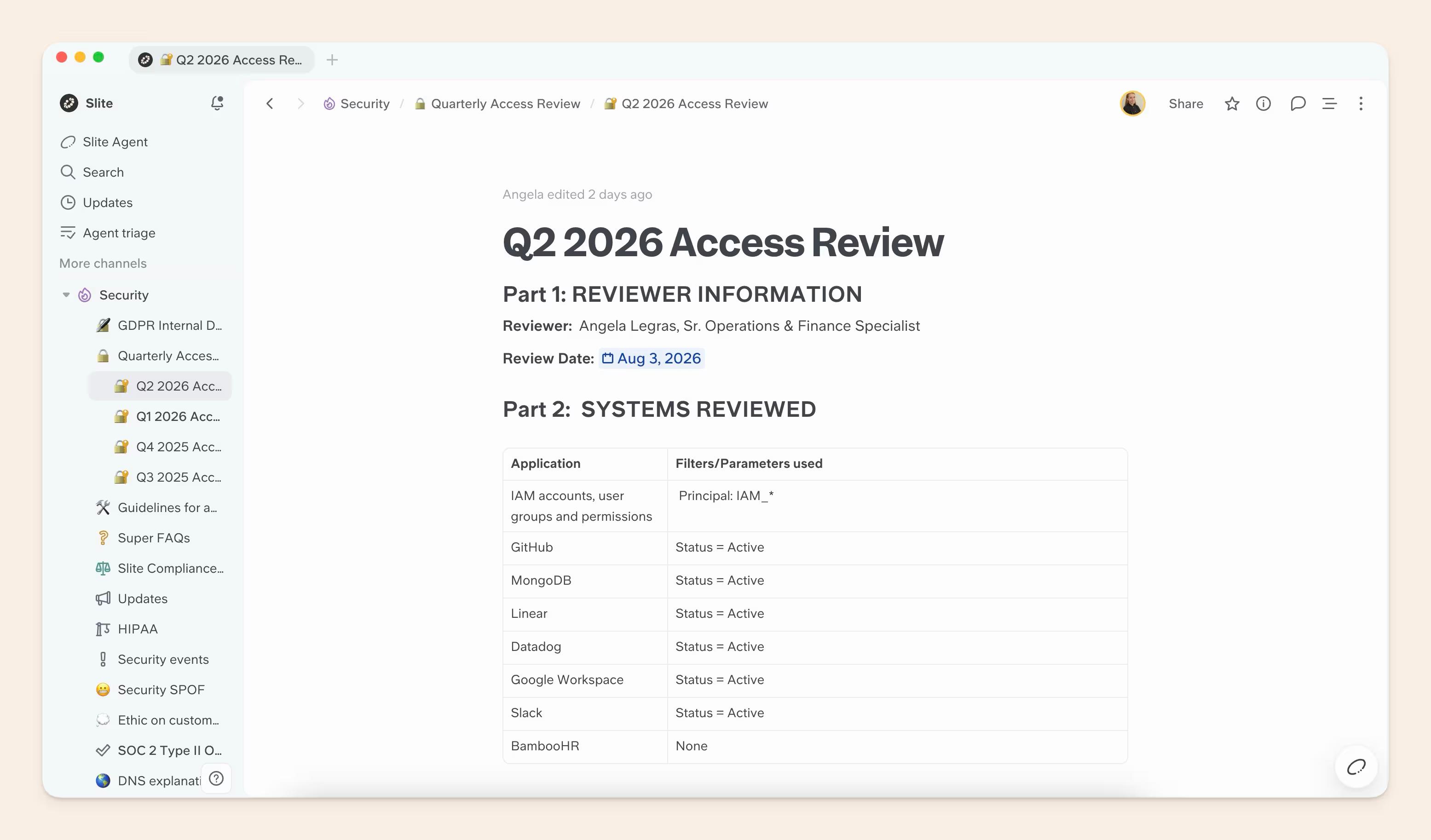Image resolution: width=1431 pixels, height=840 pixels.
Task: Click the megaphone icon next to Updates
Action: [x=103, y=598]
